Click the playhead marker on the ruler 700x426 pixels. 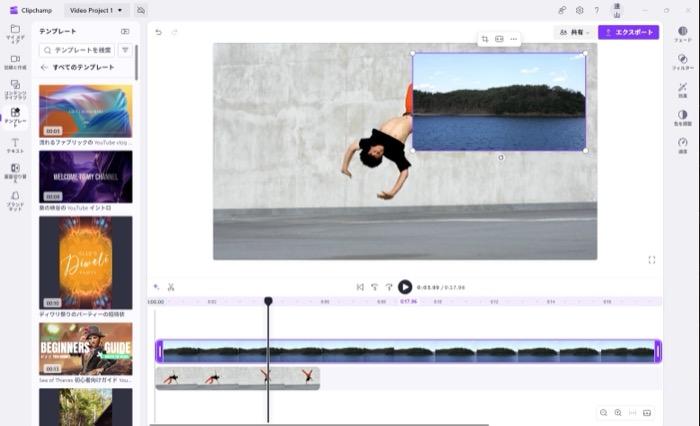[x=268, y=301]
